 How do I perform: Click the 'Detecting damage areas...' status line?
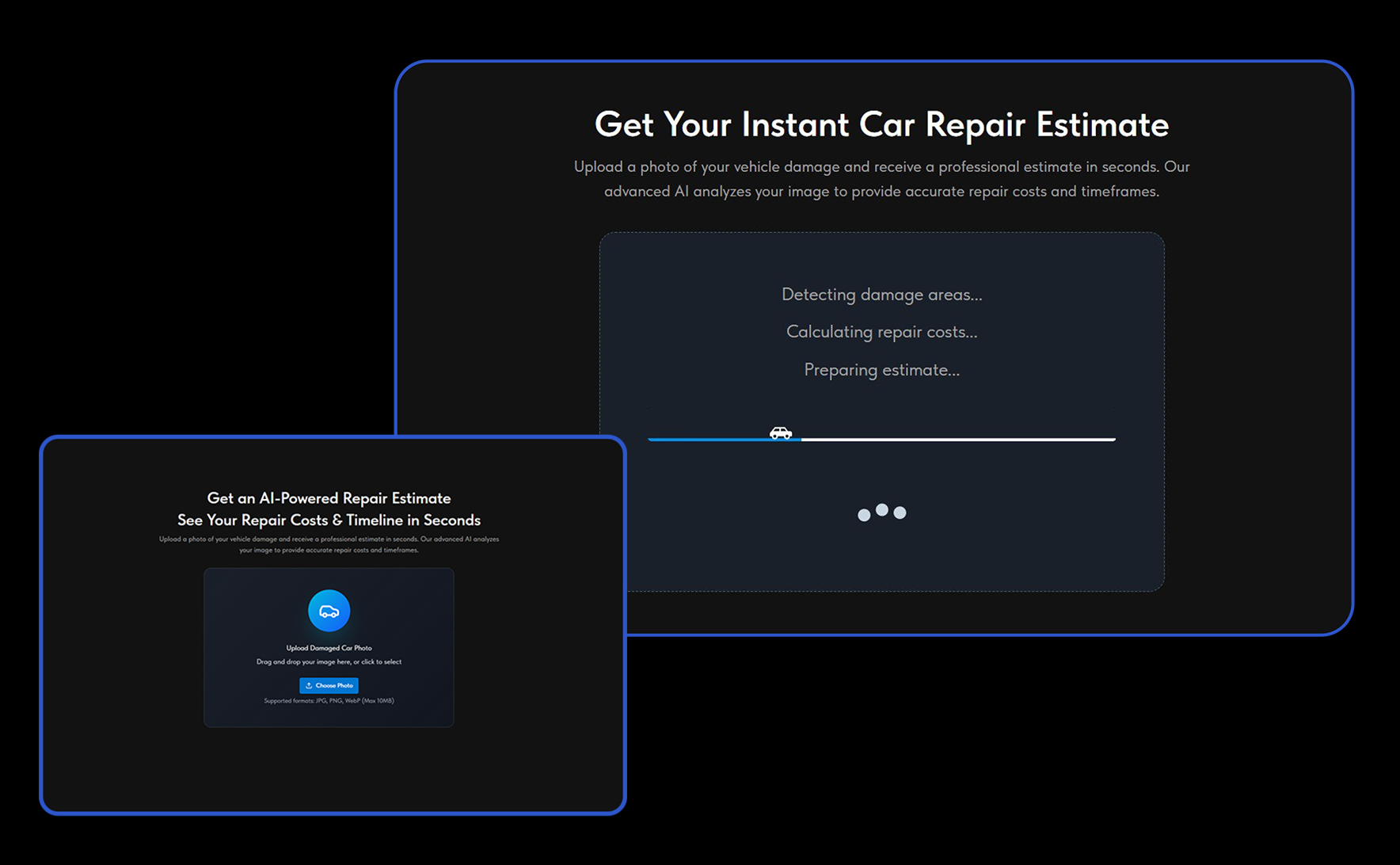881,295
